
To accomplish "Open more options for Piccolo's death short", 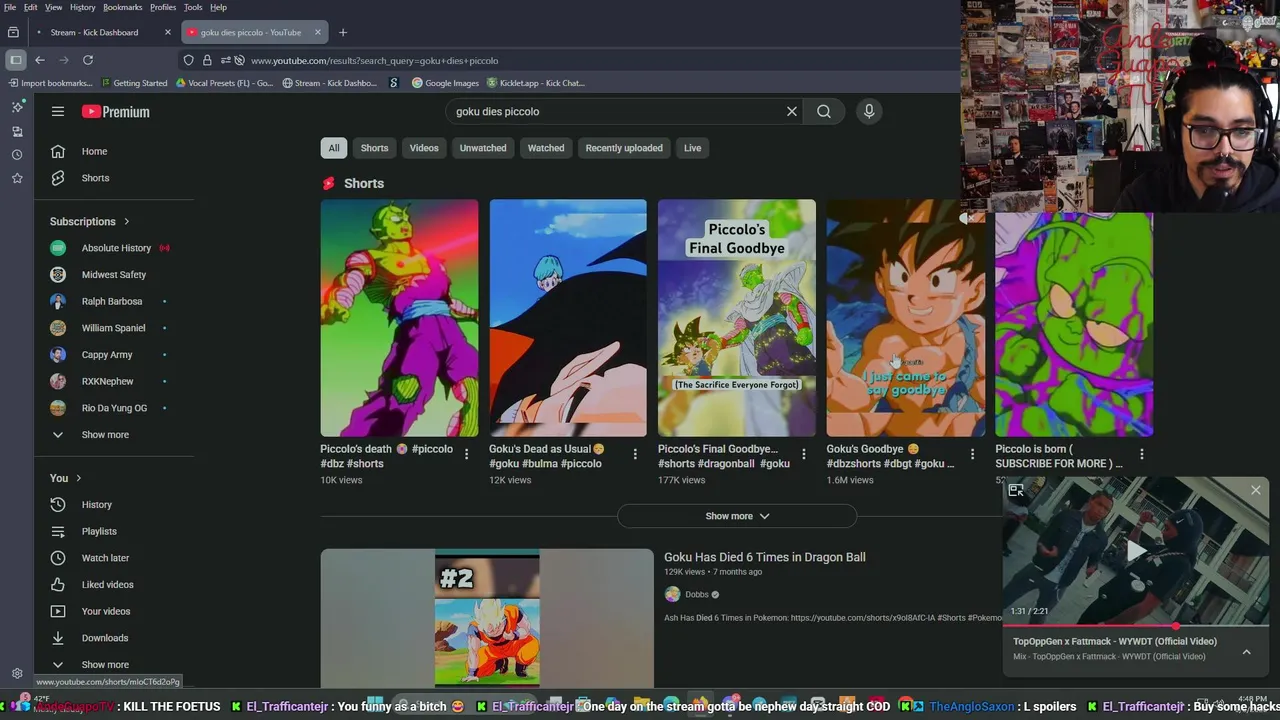I will pos(466,454).
